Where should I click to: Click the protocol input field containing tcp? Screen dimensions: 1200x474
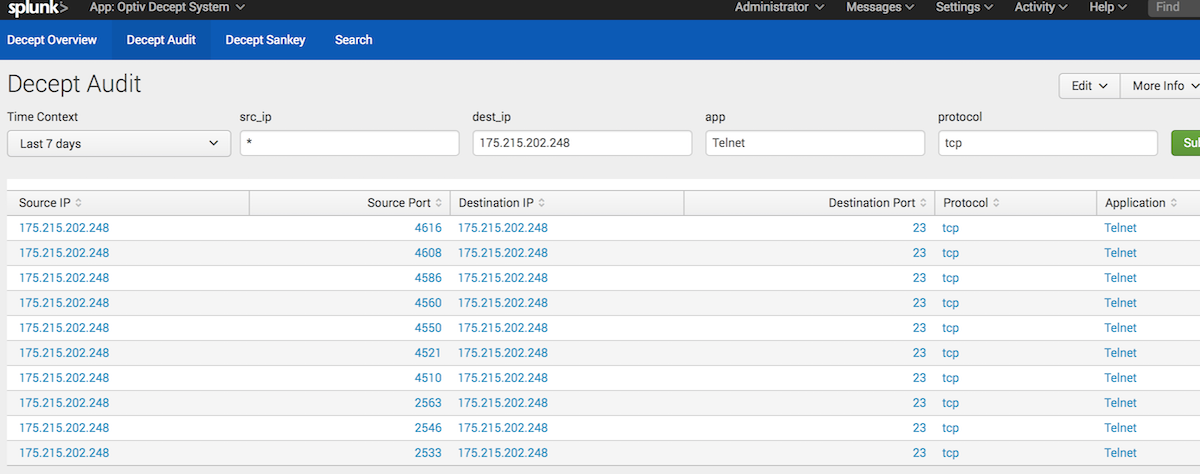1048,143
